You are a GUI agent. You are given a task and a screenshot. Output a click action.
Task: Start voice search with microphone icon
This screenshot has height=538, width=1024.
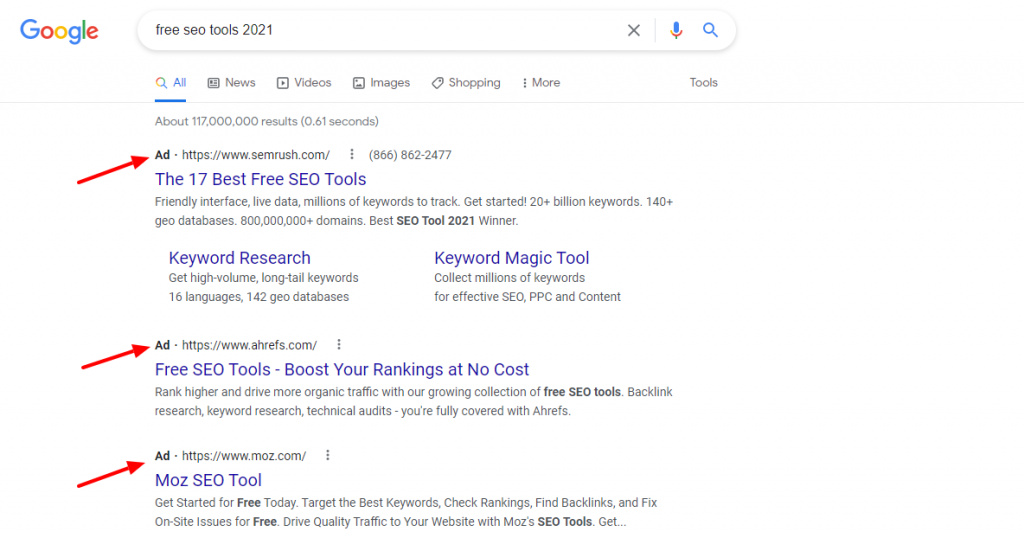click(676, 30)
